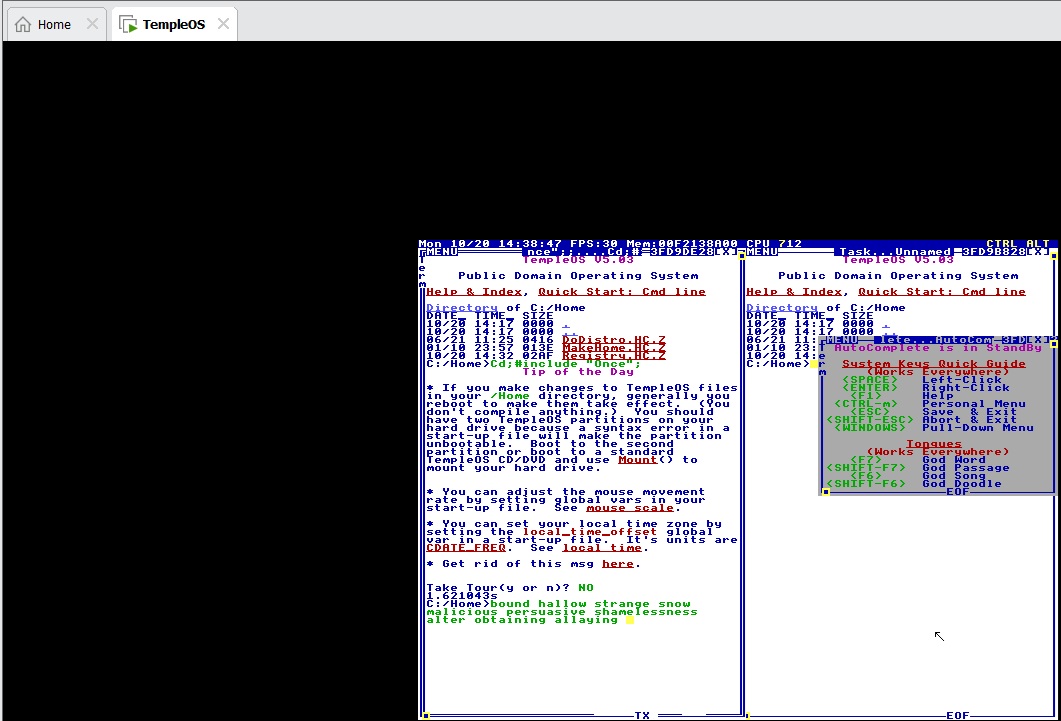Screen dimensions: 1061x721
Task: Click the left window title bar text 'Cd;#'
Action: [x=622, y=252]
